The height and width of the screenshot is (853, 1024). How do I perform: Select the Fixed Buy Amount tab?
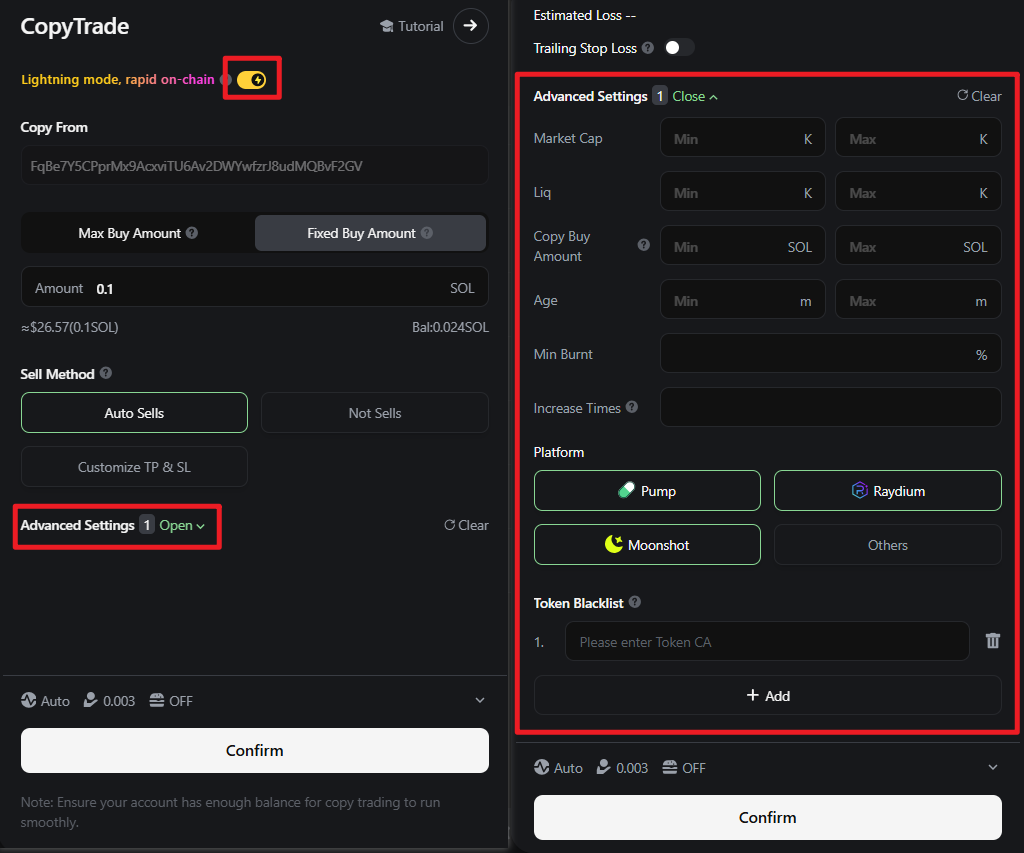[370, 233]
